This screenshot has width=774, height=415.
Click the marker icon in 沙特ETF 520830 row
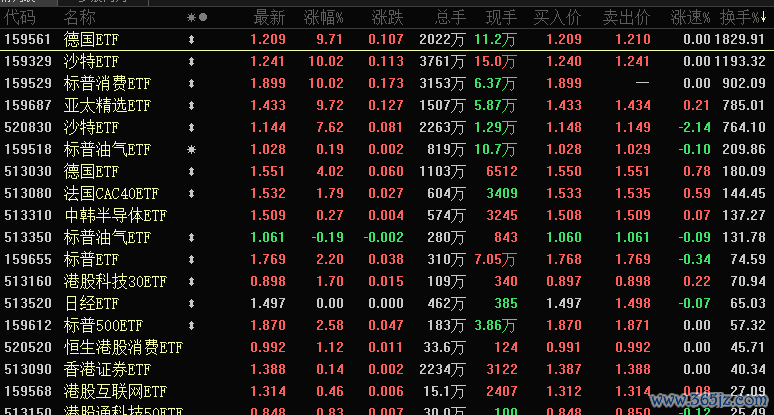click(192, 127)
